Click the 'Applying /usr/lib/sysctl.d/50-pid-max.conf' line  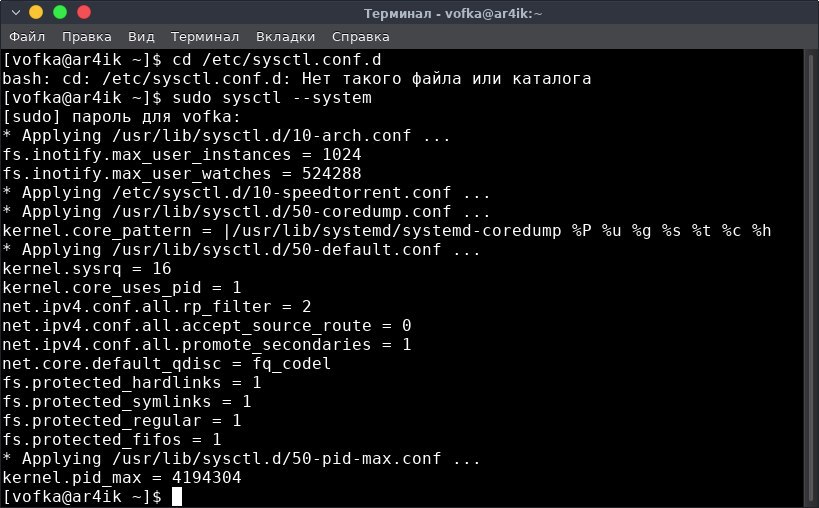[241, 458]
